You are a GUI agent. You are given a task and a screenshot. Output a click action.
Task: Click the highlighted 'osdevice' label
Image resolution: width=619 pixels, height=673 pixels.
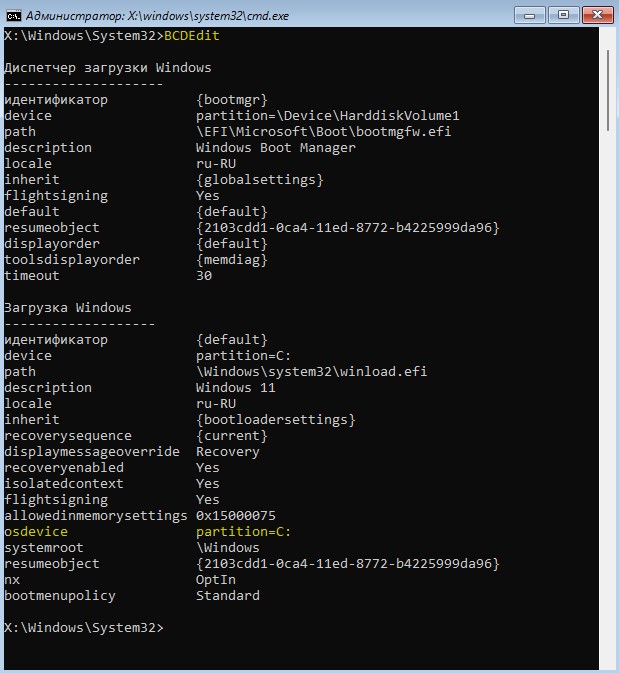[x=36, y=532]
